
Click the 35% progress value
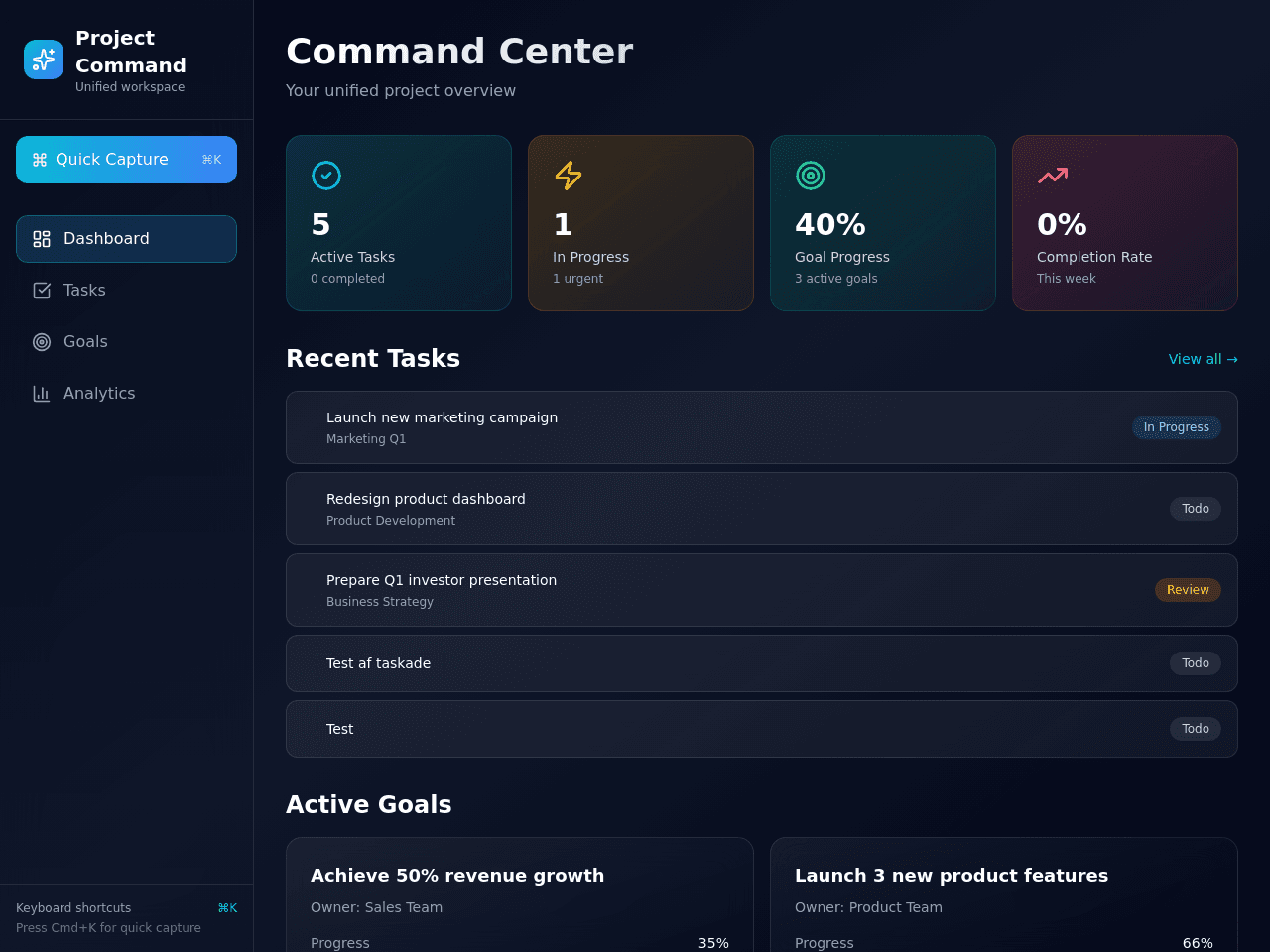coord(713,943)
